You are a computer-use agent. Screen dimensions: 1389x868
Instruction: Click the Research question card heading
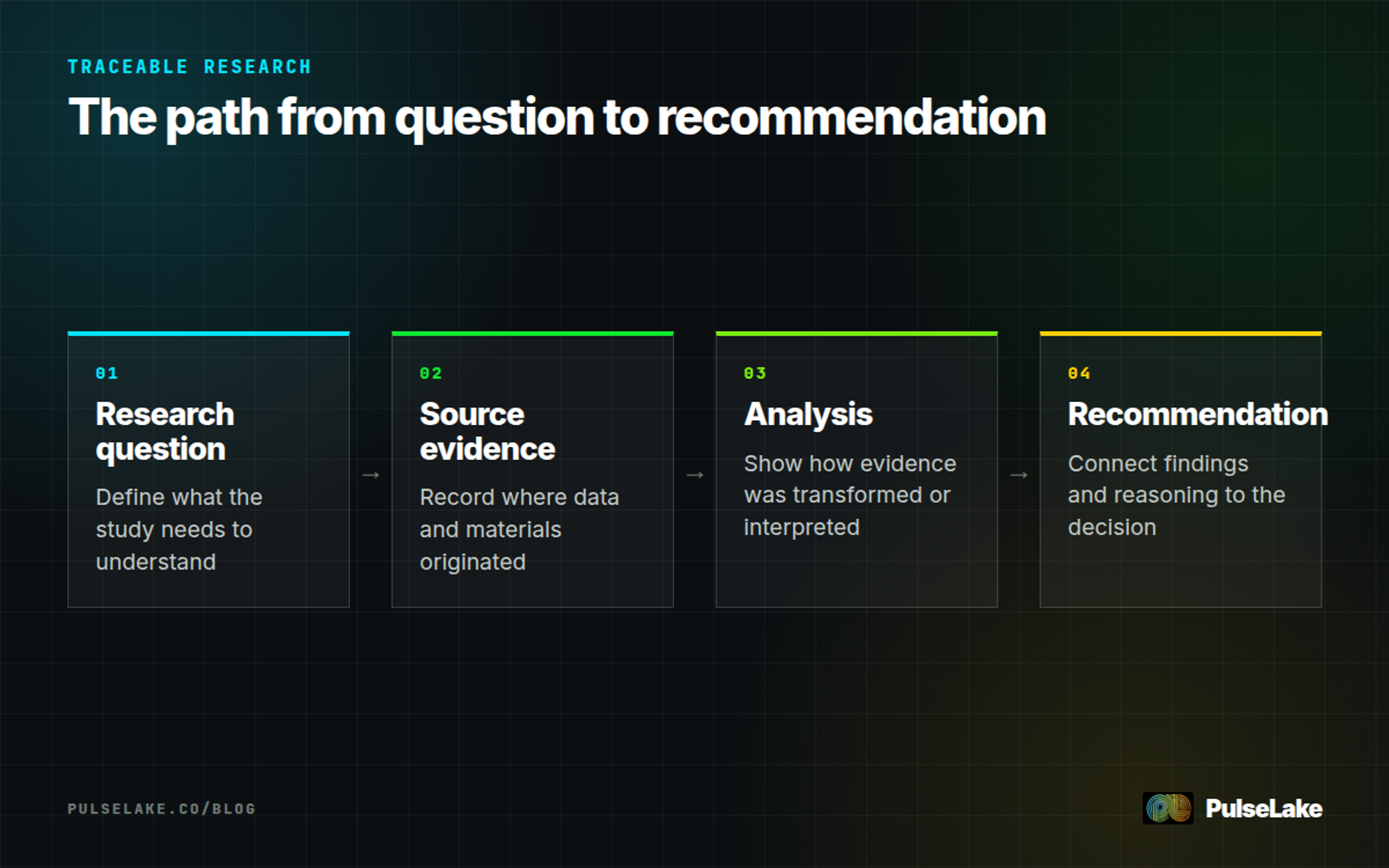tap(165, 432)
